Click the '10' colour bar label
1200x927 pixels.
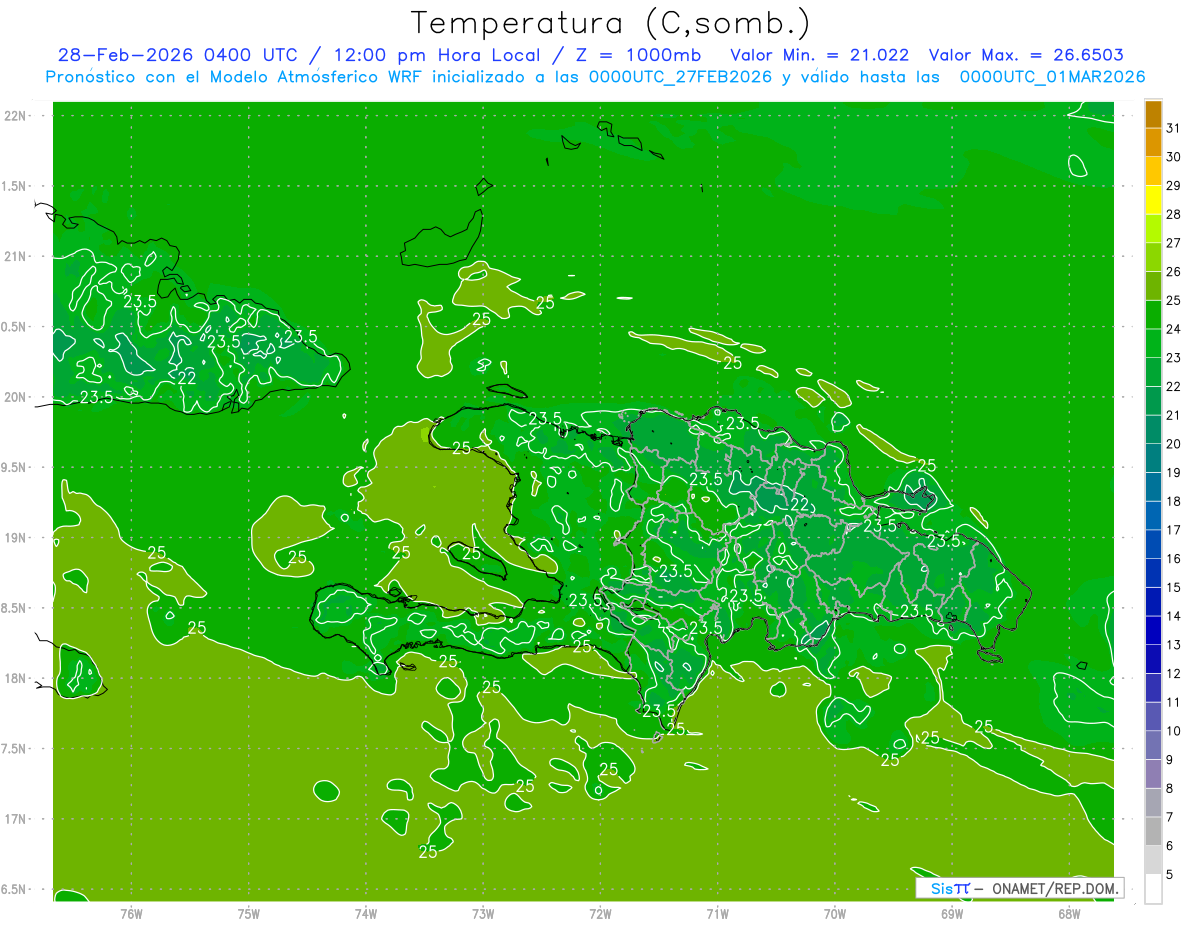click(x=1174, y=731)
